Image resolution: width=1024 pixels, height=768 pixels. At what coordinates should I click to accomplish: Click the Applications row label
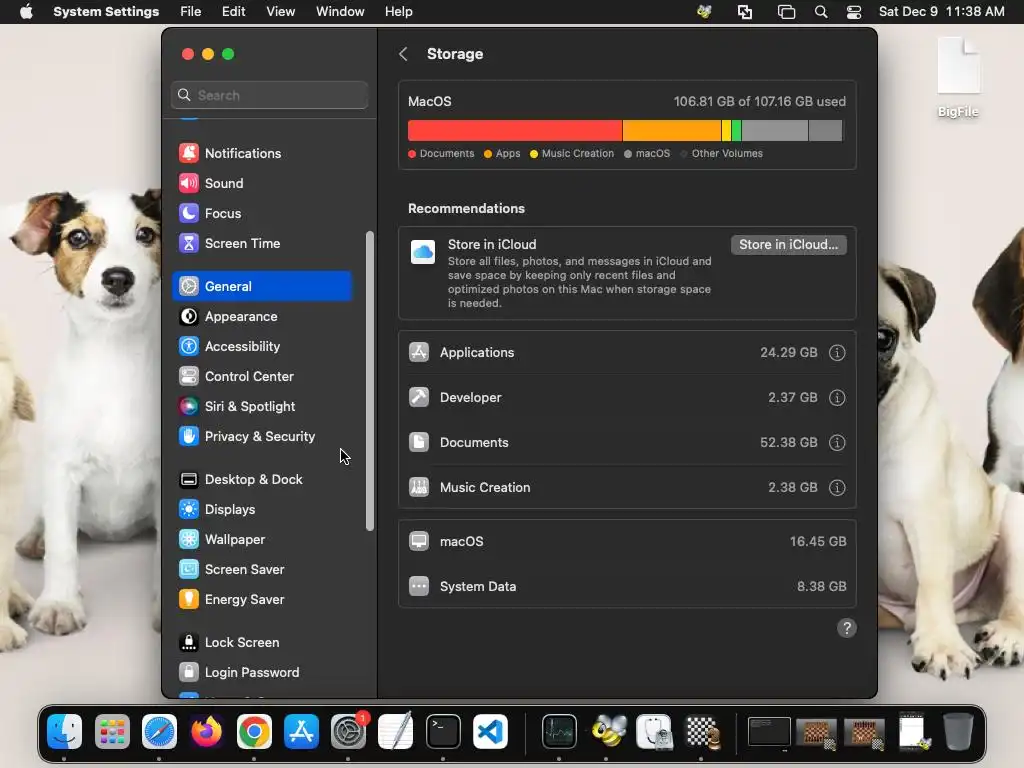click(477, 353)
